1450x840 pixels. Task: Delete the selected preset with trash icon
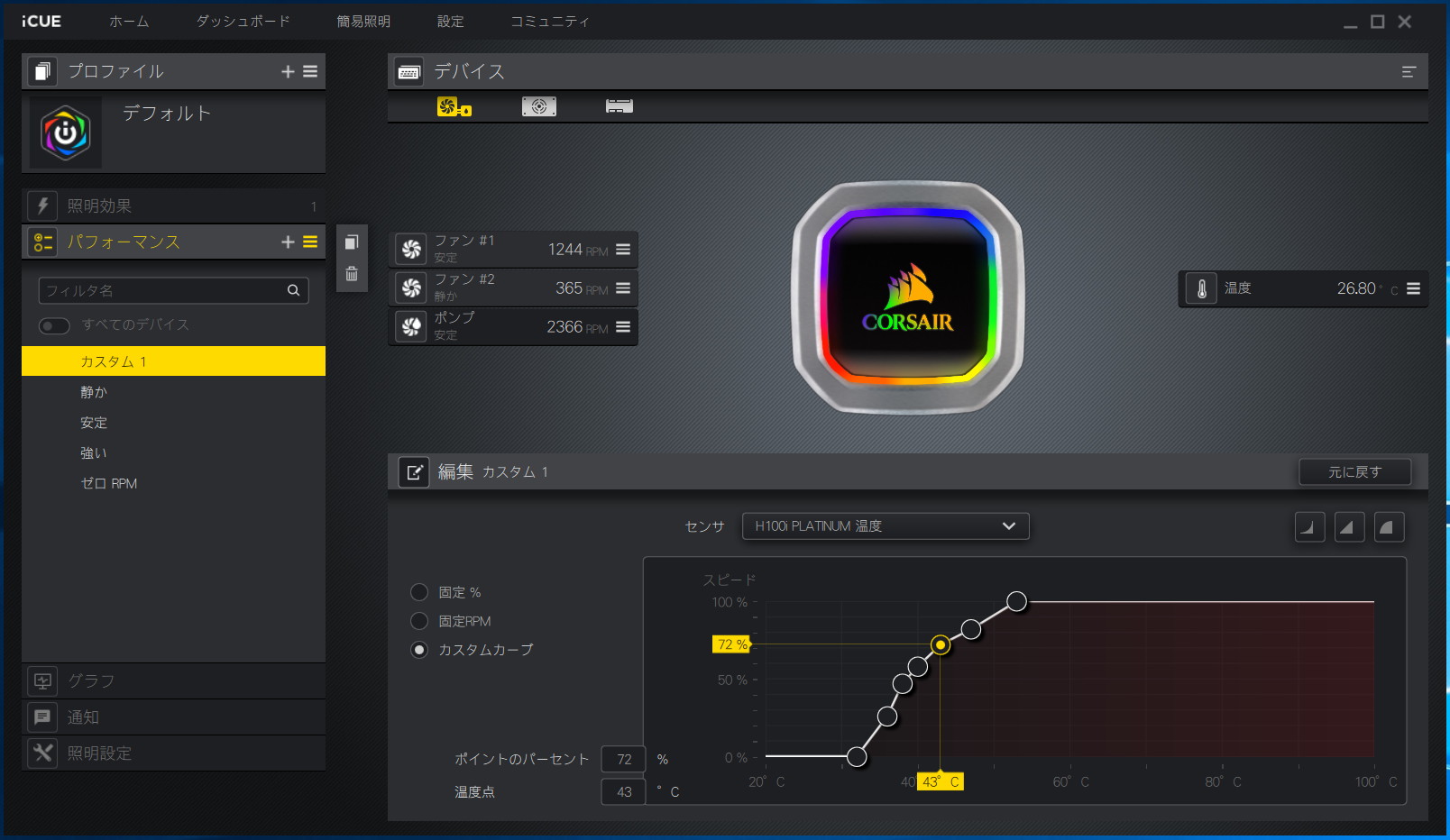pyautogui.click(x=352, y=274)
